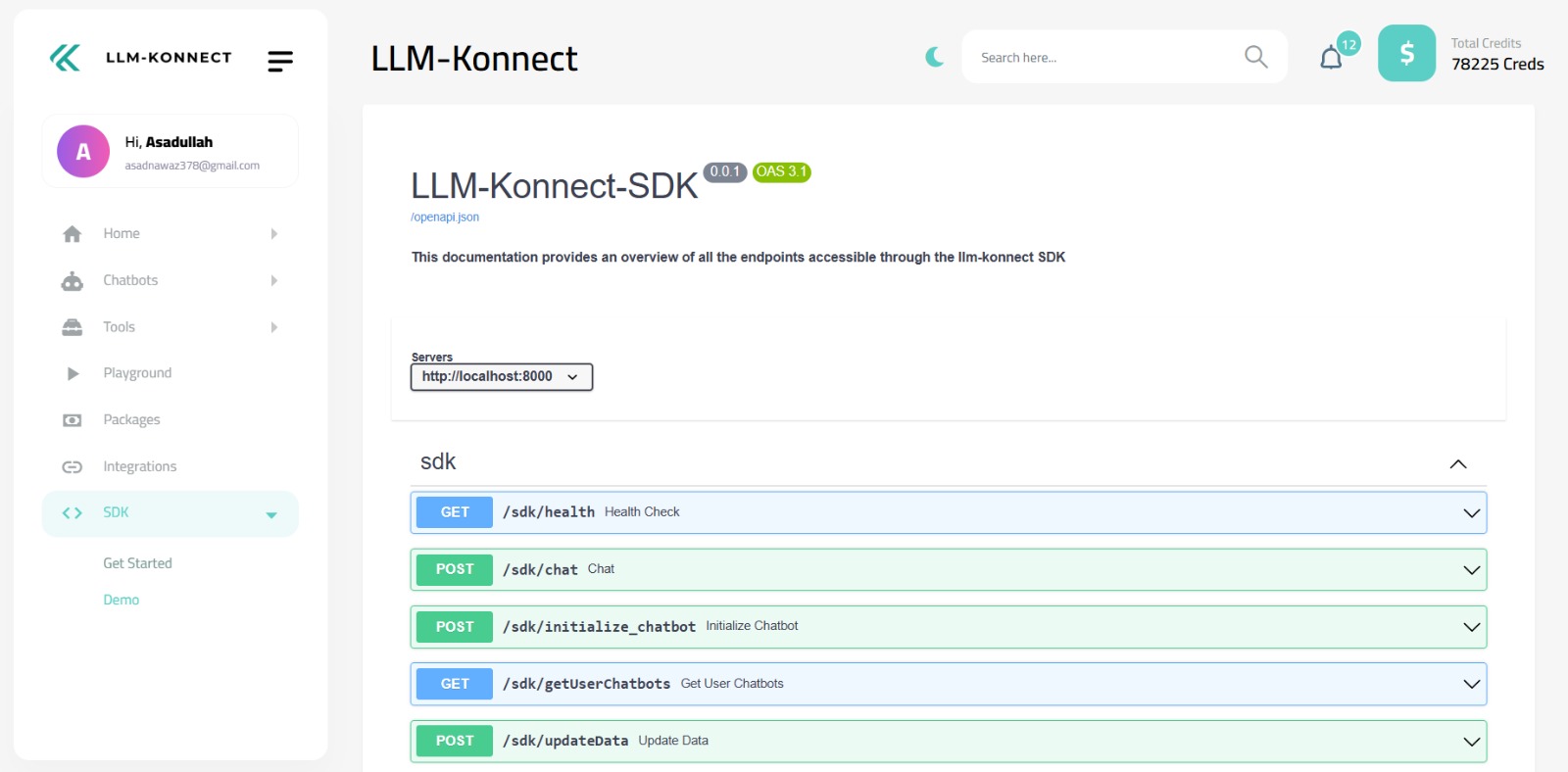The height and width of the screenshot is (772, 1568).
Task: Collapse the sdk section chevron
Action: coord(1457,463)
